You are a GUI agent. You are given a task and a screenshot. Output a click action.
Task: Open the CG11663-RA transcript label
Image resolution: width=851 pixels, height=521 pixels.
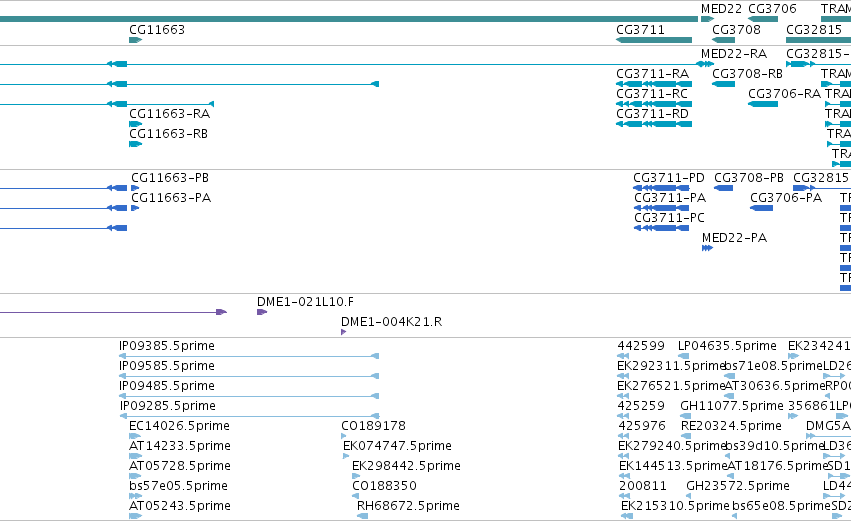coord(169,114)
